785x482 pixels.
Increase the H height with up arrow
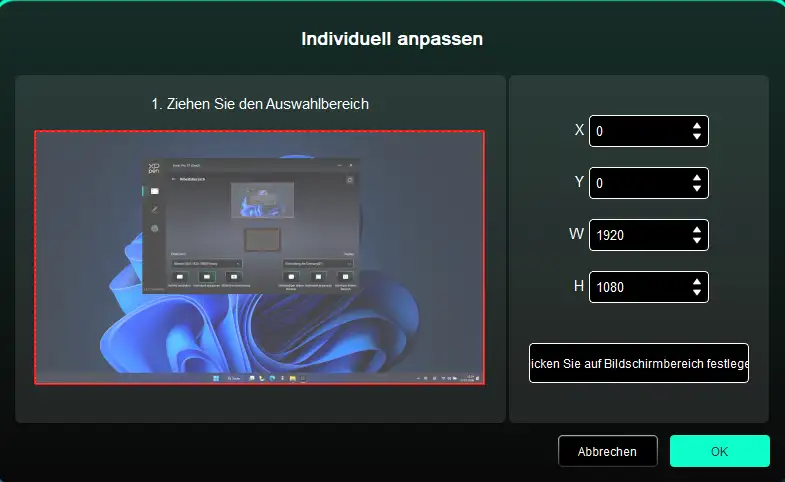point(696,281)
